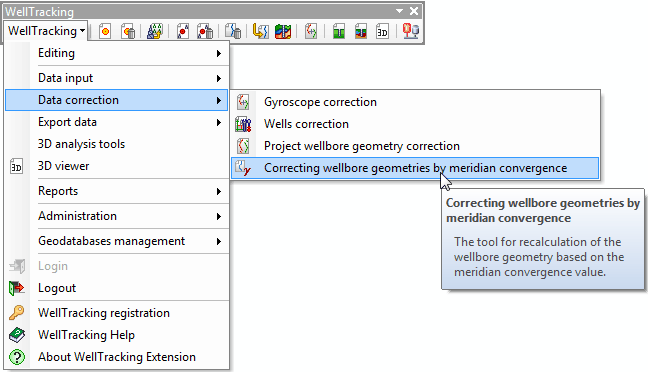Expand the Data input submenu
Viewport: 648px width, 372px height.
pos(130,78)
